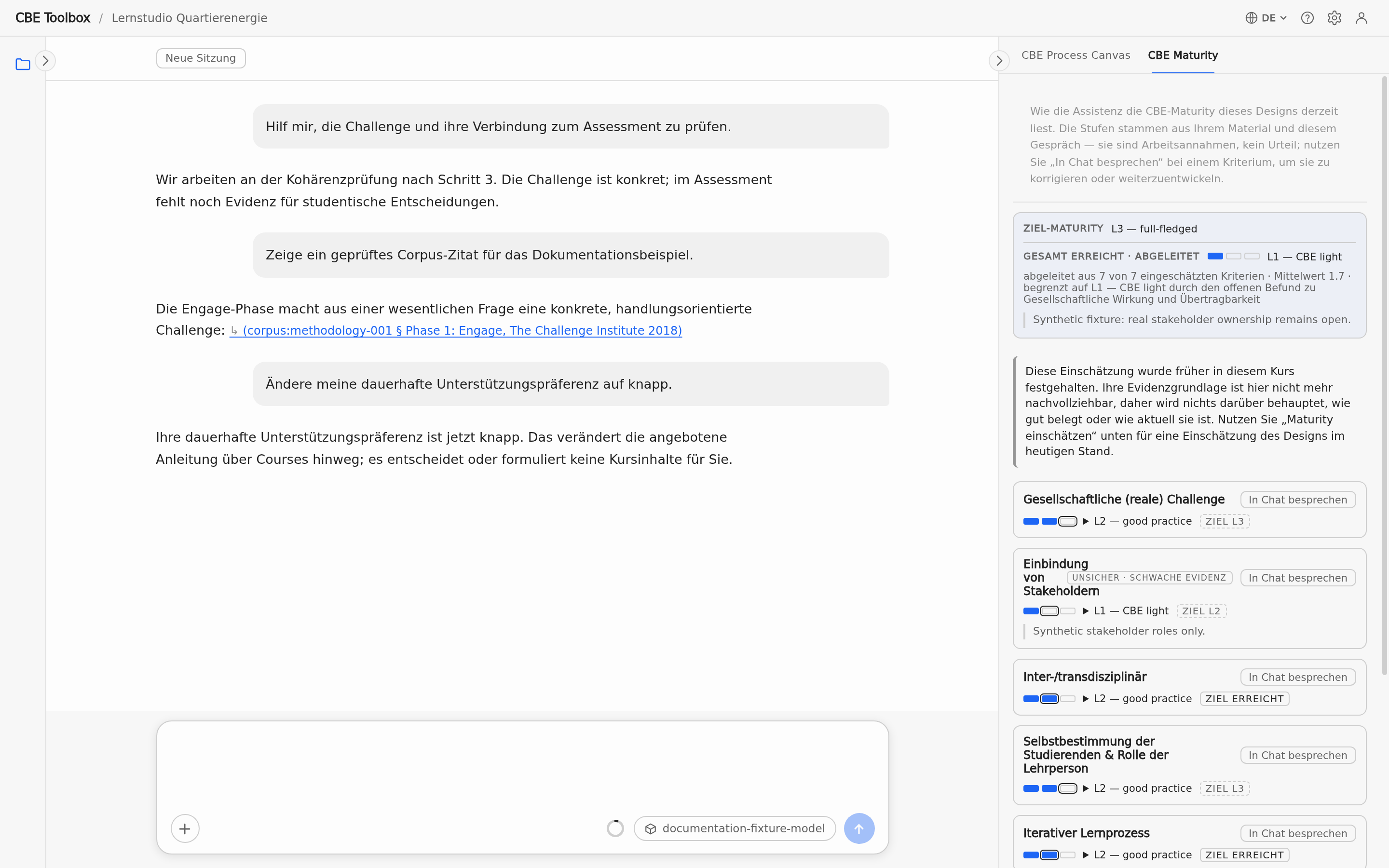Click ZIEL ERREICHT badge on Inter-/transdisziplinär
Screen dimensions: 1389x868
tap(1244, 699)
